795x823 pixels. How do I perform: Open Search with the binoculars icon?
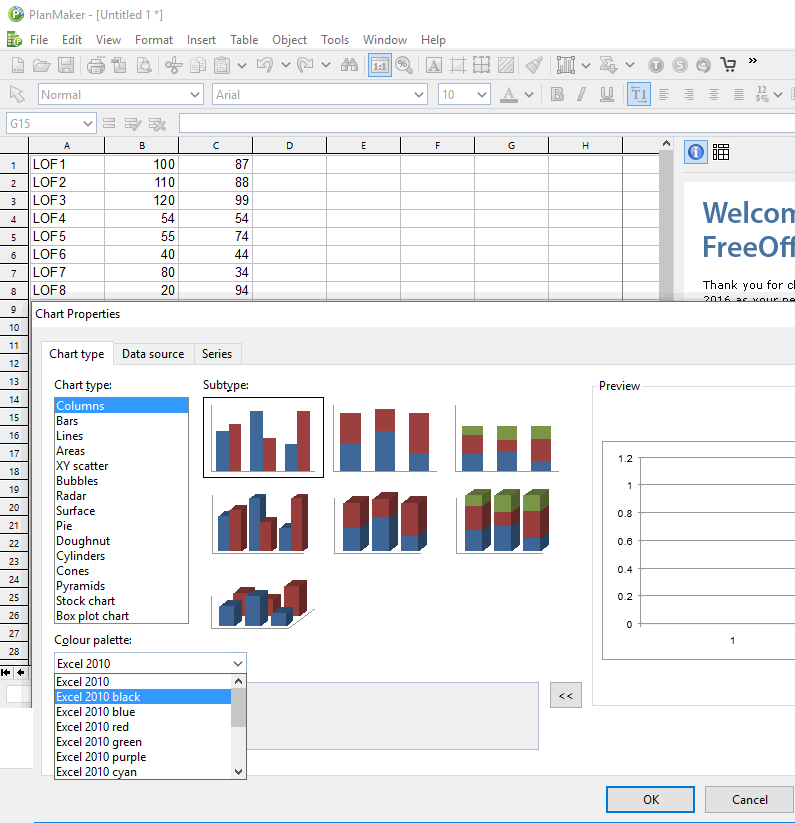pos(349,65)
